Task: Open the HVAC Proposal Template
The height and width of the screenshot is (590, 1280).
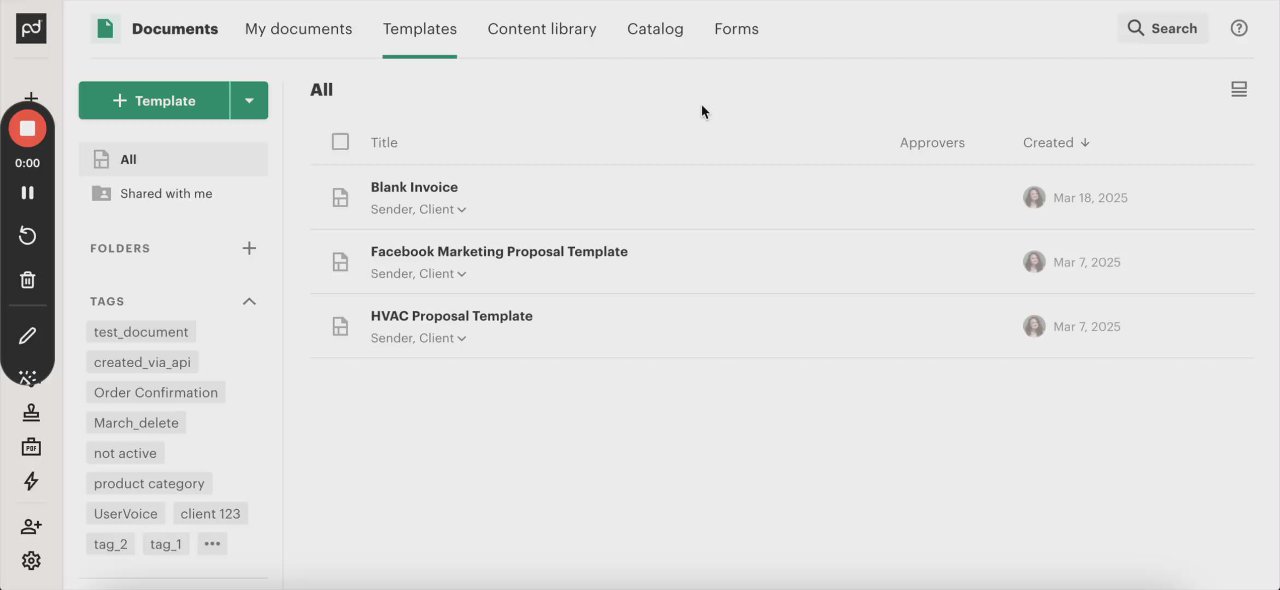Action: click(x=451, y=316)
